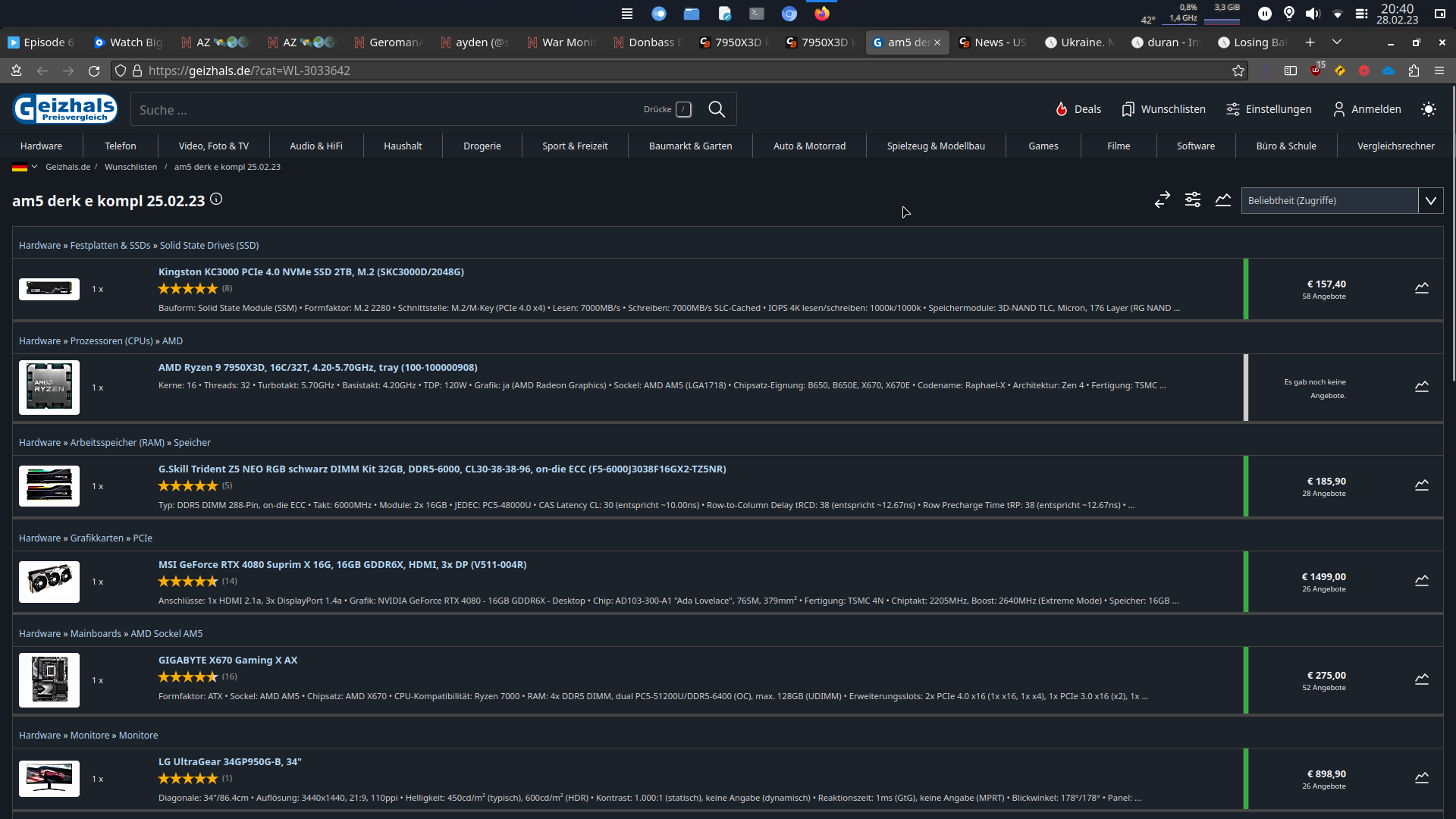Open Solid State Drives (SSD) category link

tap(209, 246)
